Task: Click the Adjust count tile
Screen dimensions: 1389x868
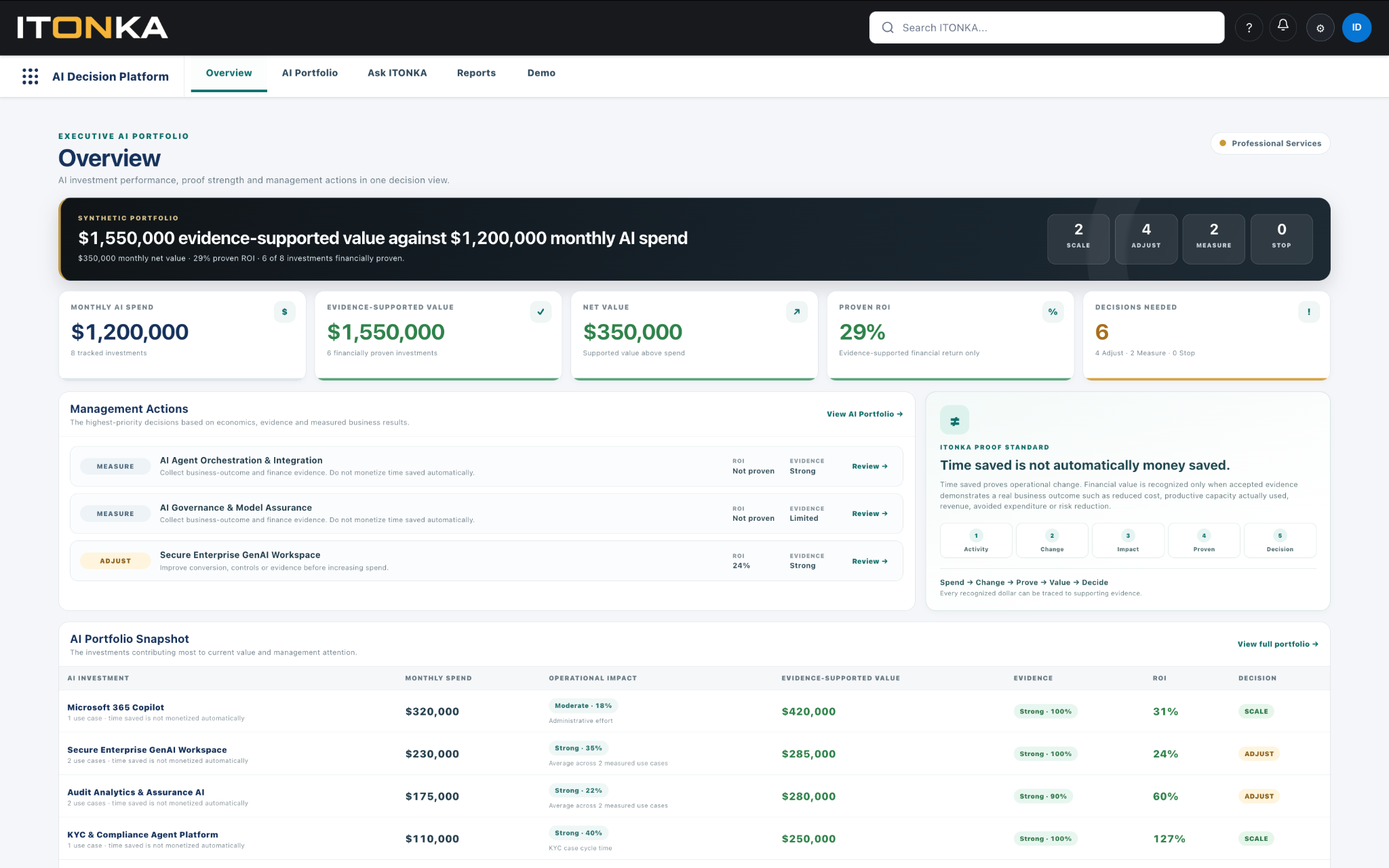Action: [1146, 239]
